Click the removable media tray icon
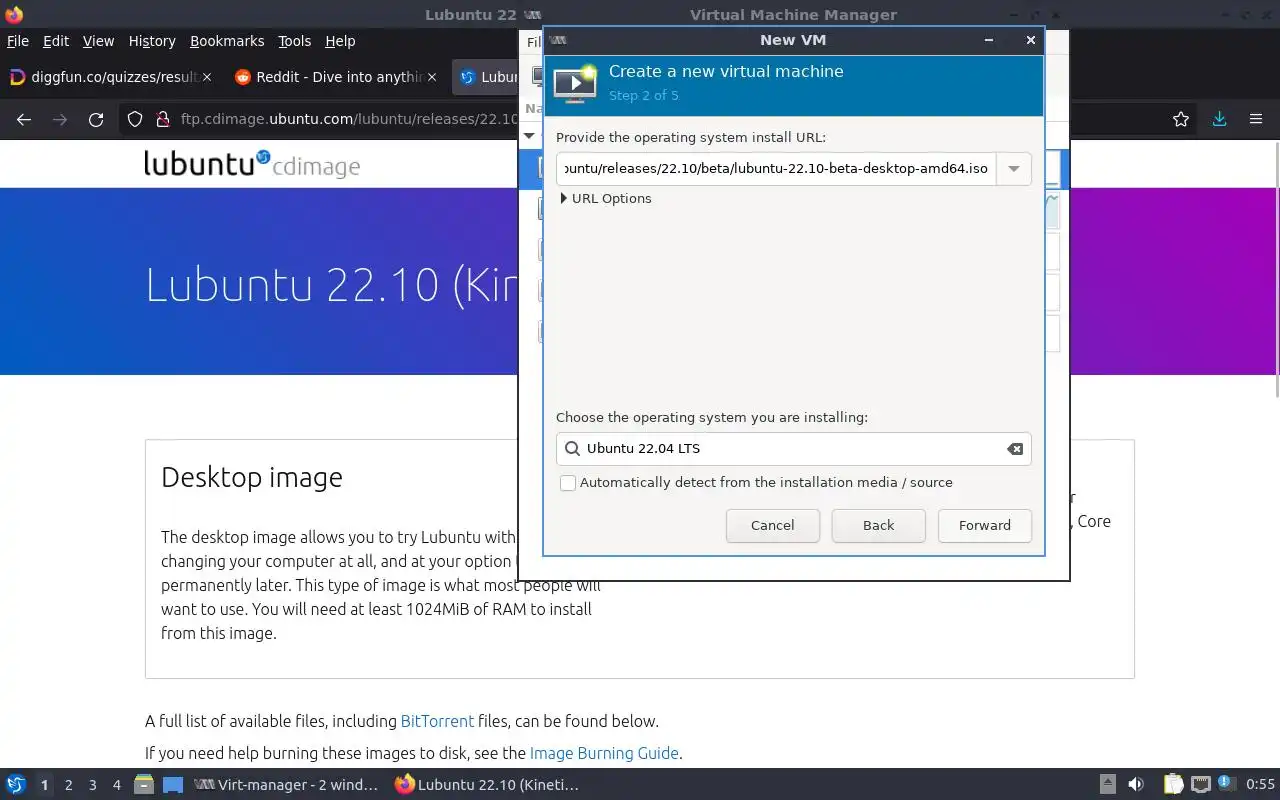 click(1108, 785)
